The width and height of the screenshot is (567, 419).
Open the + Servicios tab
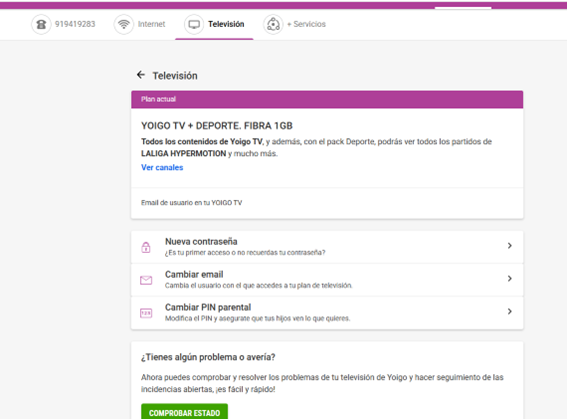294,24
